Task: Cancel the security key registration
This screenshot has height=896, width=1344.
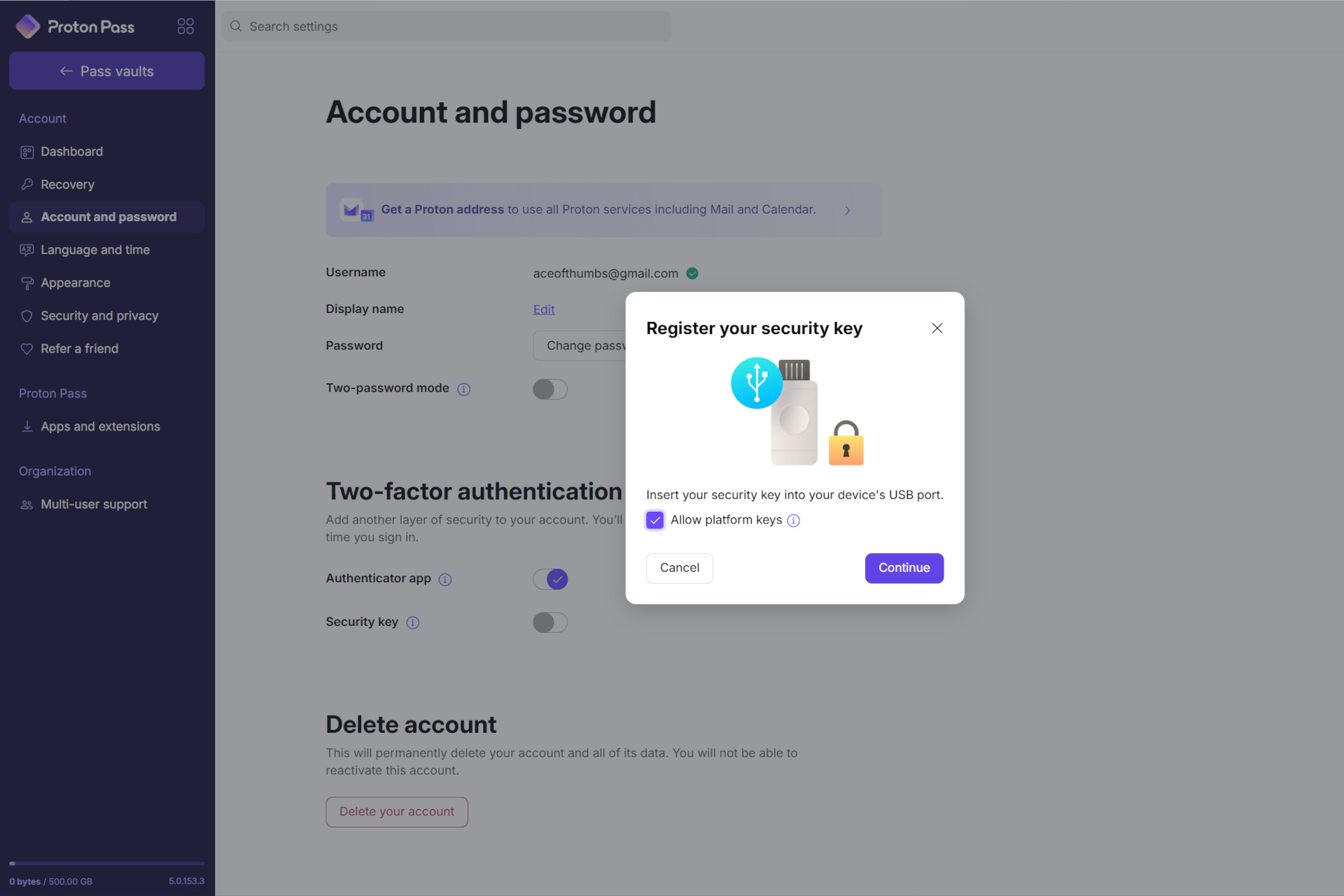Action: coord(680,568)
